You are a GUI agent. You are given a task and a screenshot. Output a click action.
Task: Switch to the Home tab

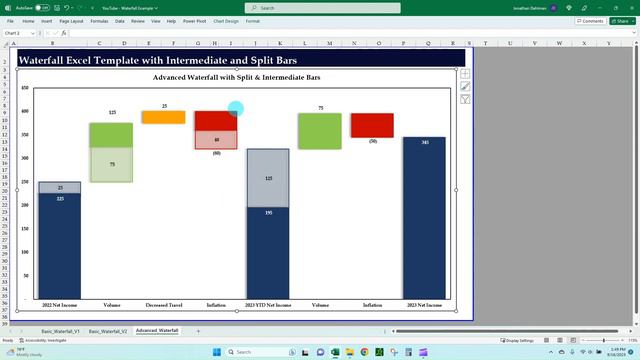pos(28,21)
